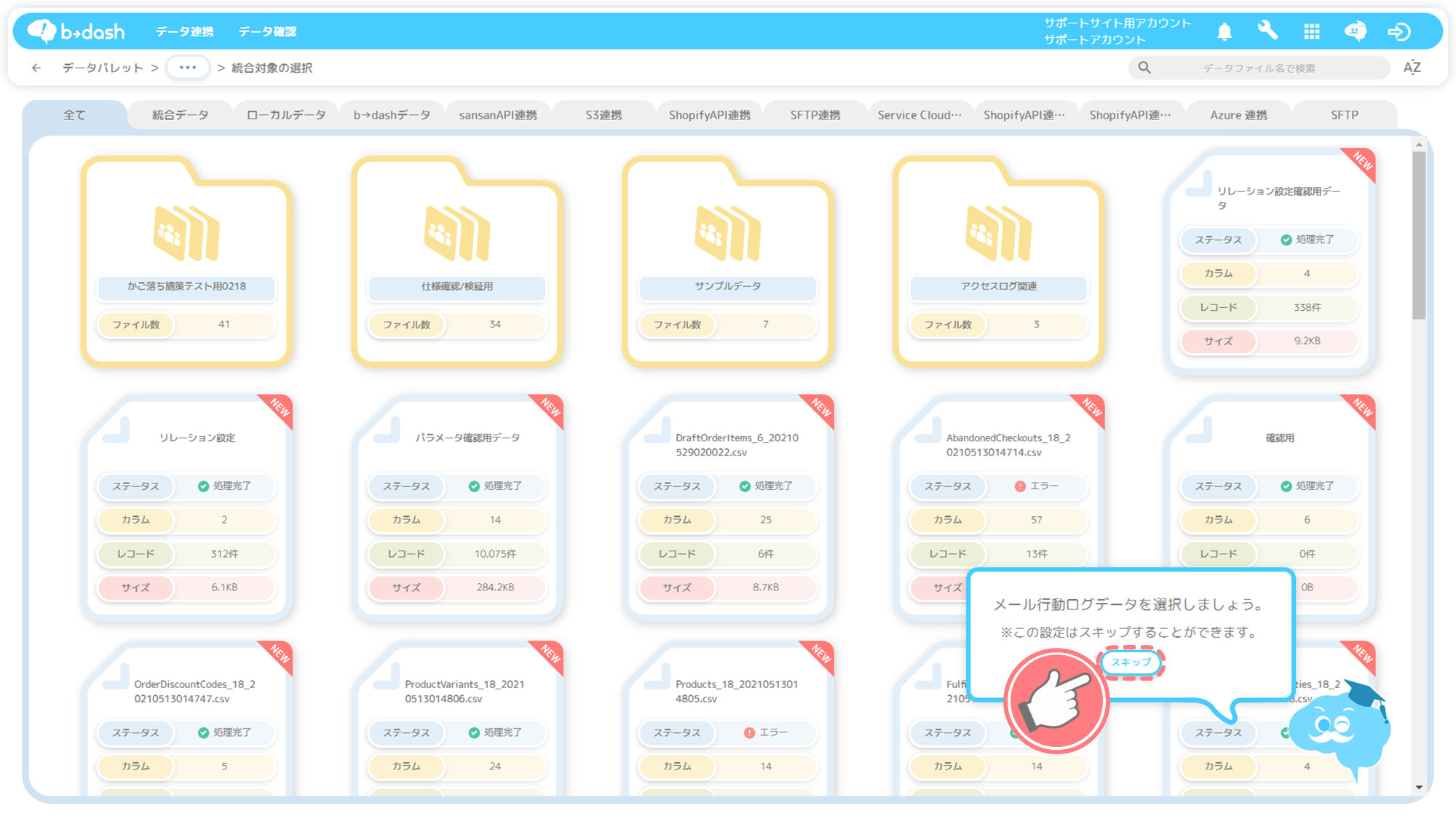Click the search magnifier icon
The height and width of the screenshot is (819, 1456).
click(x=1144, y=68)
